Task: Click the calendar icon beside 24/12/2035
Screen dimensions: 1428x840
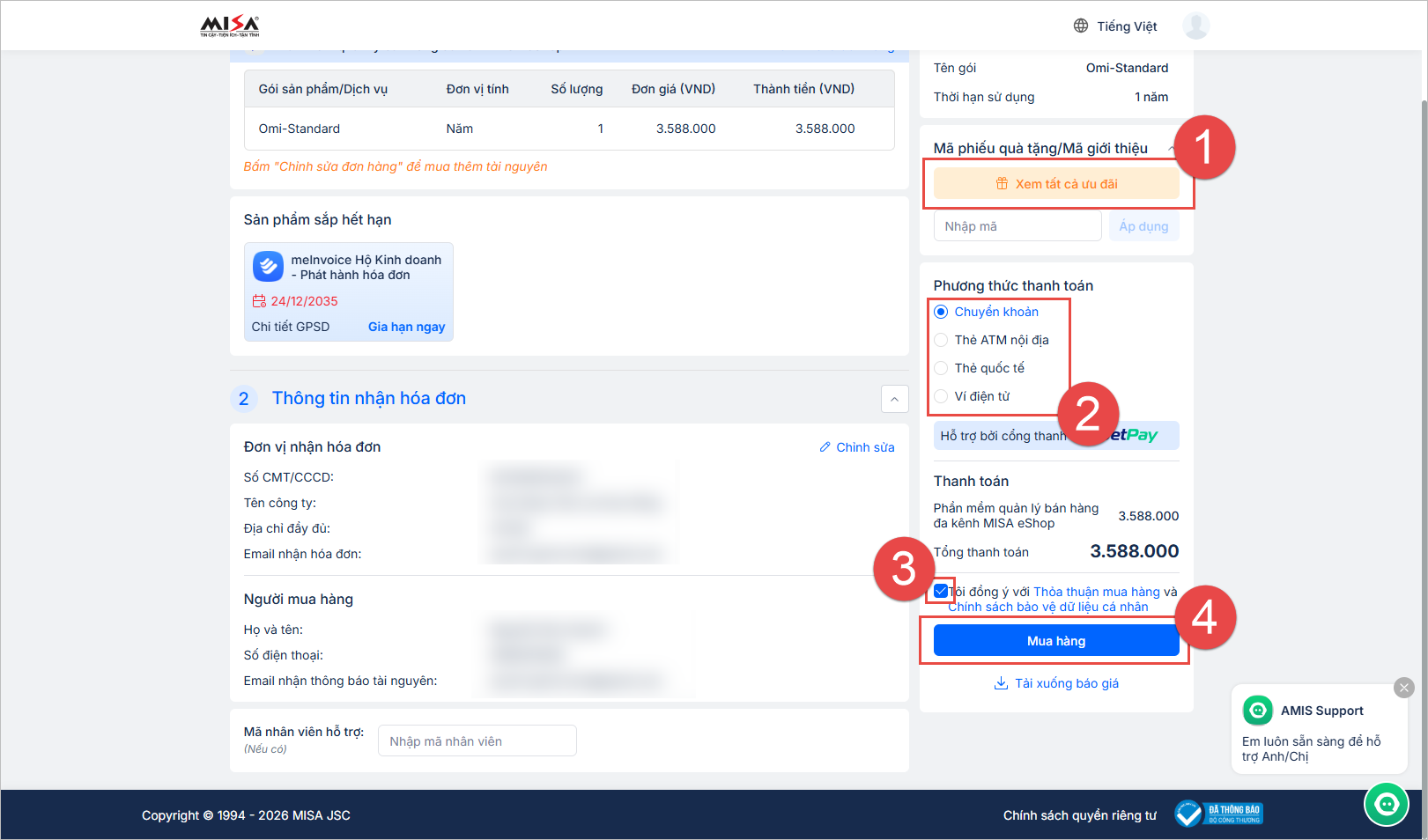Action: pyautogui.click(x=259, y=301)
